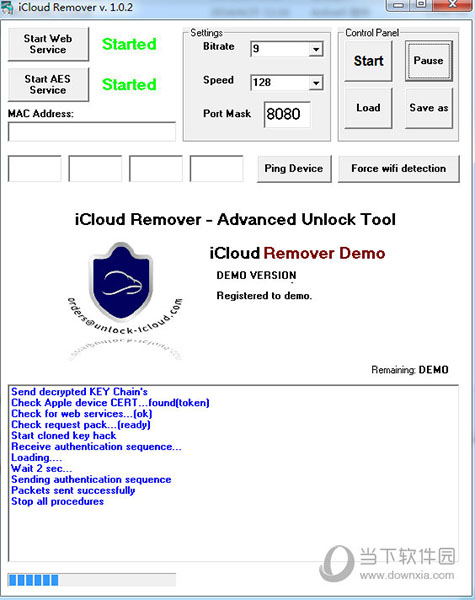Select log line 'Send decrypted KEY Chain's'
The image size is (475, 600).
coord(79,392)
